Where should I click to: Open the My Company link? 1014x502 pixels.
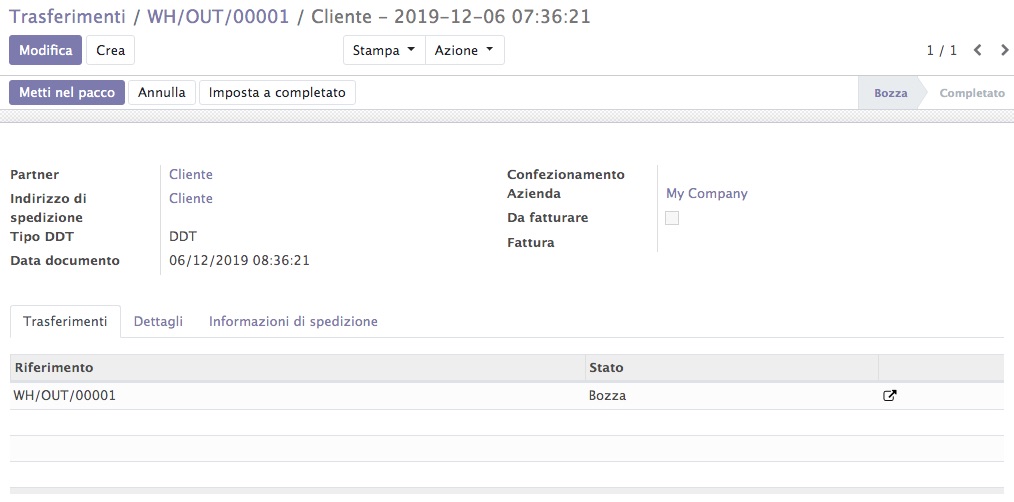pyautogui.click(x=707, y=193)
